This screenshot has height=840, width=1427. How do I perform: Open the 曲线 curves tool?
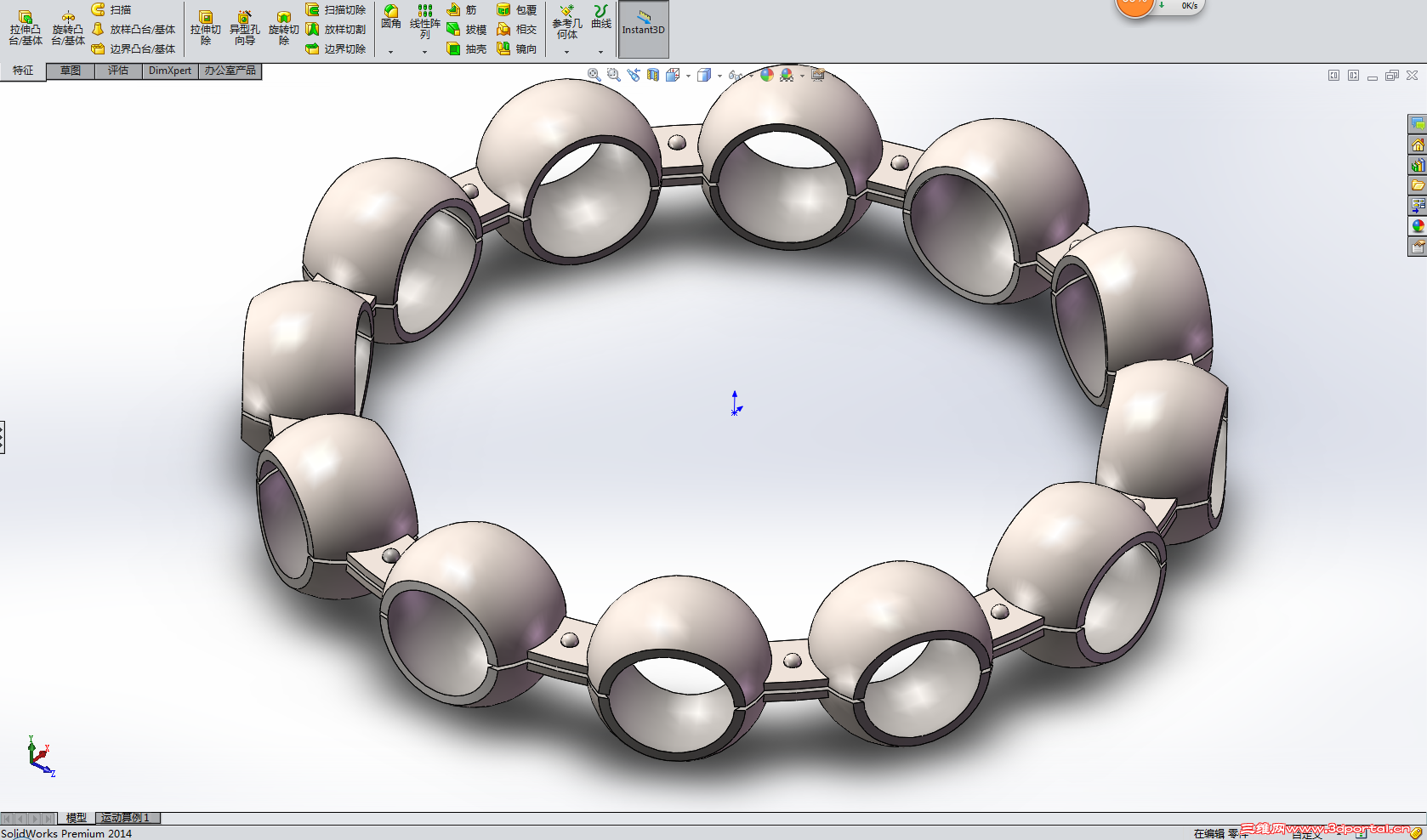[x=601, y=16]
